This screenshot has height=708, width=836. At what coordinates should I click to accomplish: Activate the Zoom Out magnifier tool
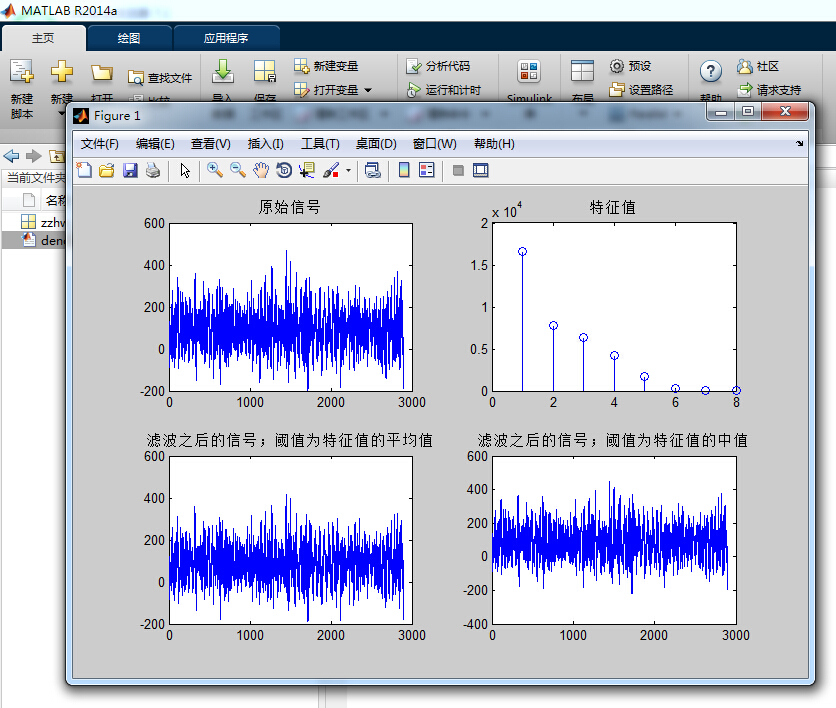pos(238,171)
